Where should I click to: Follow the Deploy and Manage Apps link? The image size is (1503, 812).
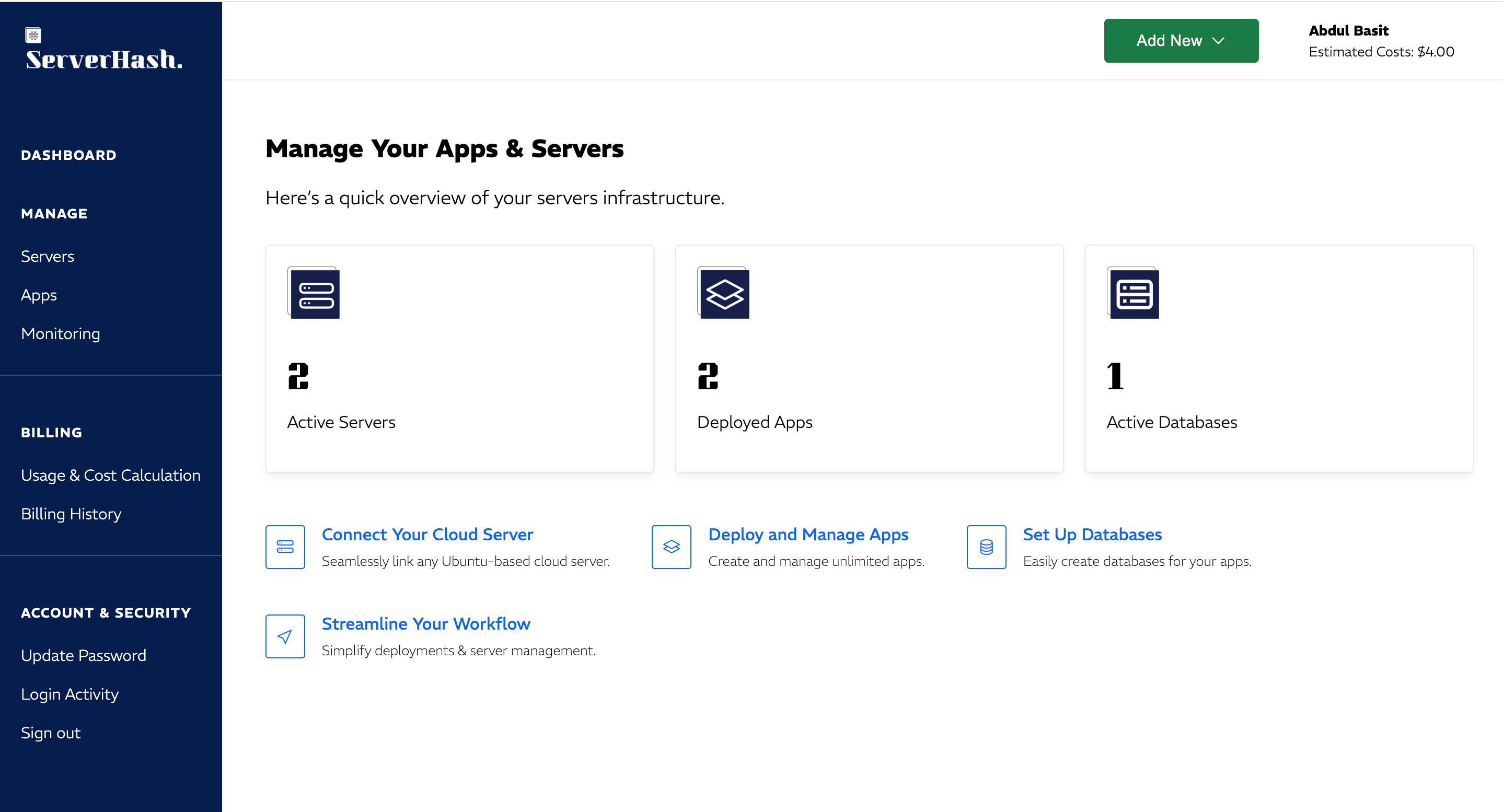pyautogui.click(x=808, y=535)
